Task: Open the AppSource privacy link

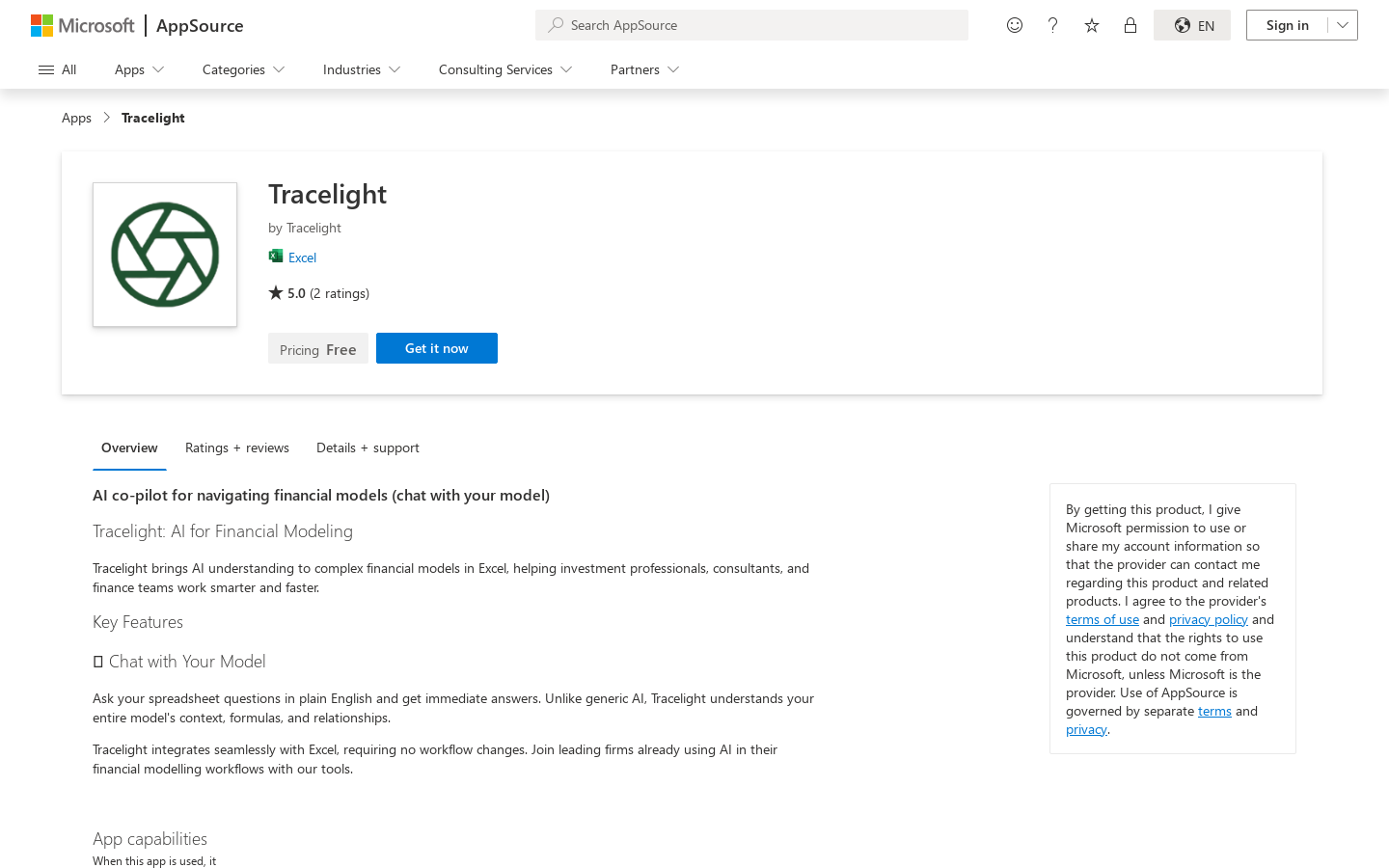Action: 1086,729
